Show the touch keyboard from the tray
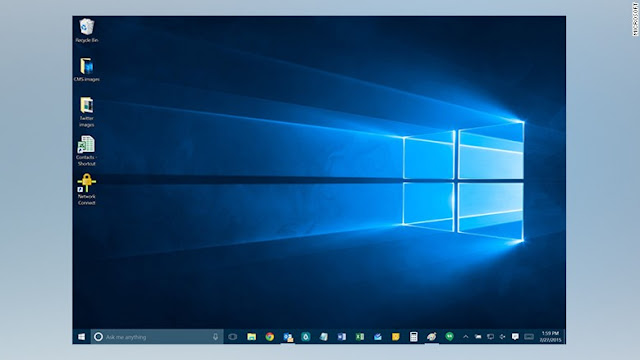This screenshot has width=640, height=360. (x=529, y=337)
